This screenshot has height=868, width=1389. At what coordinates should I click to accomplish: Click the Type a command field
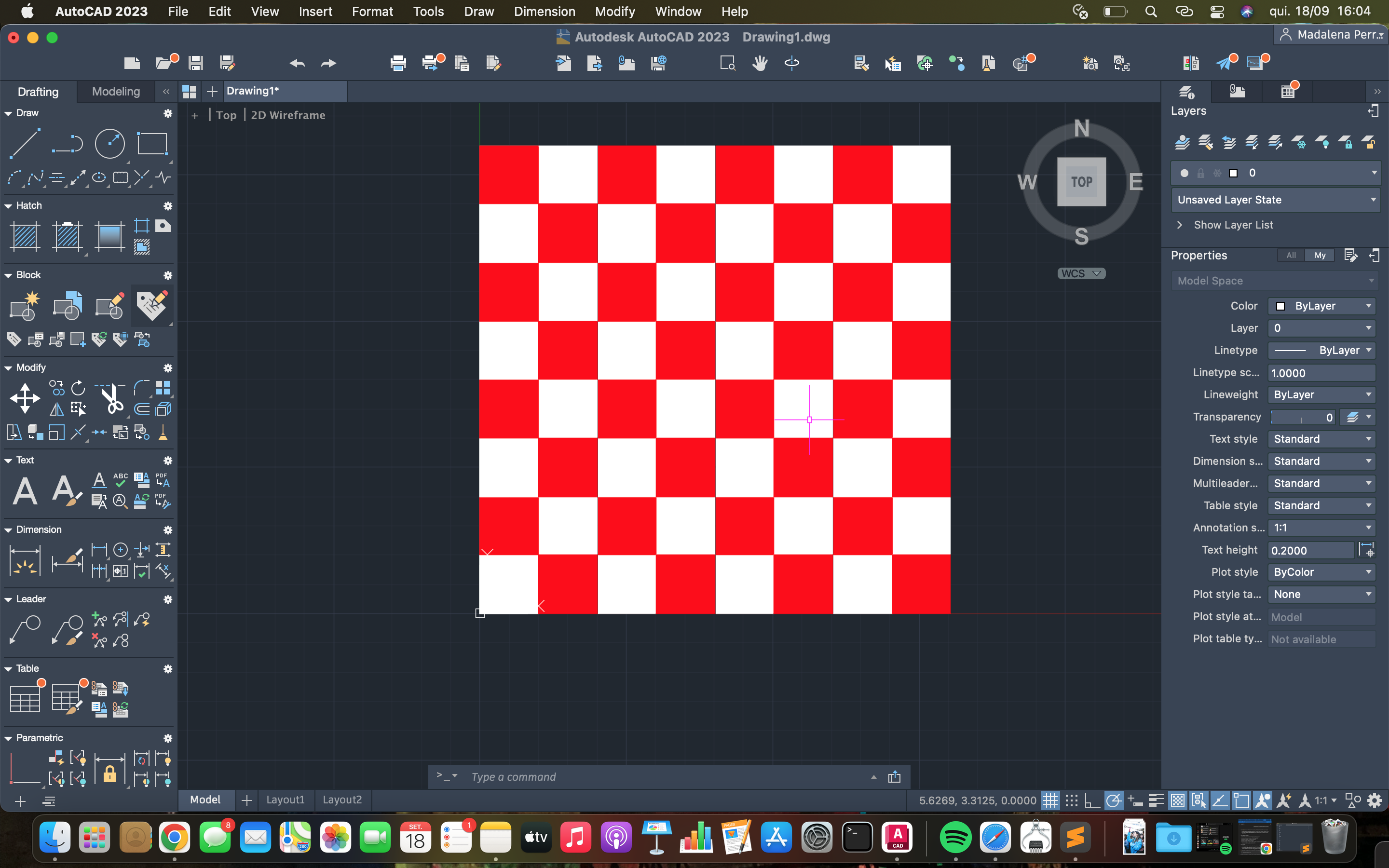(x=666, y=777)
